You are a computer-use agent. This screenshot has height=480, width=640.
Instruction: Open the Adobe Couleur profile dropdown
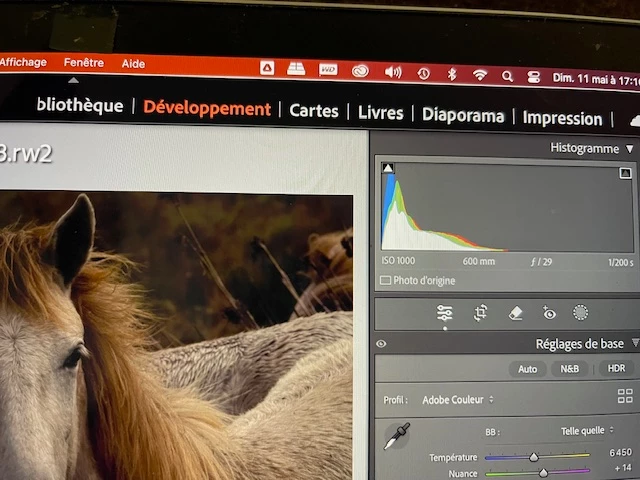click(x=458, y=400)
